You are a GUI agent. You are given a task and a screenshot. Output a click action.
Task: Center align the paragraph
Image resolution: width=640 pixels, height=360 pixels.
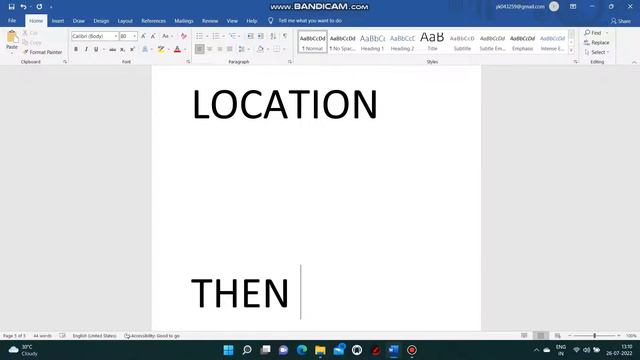tap(209, 49)
